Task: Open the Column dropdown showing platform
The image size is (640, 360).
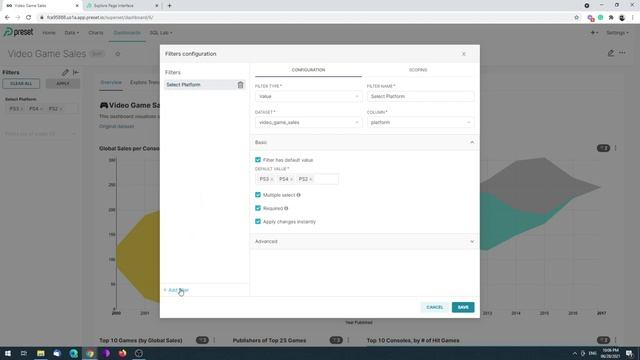Action: 420,122
